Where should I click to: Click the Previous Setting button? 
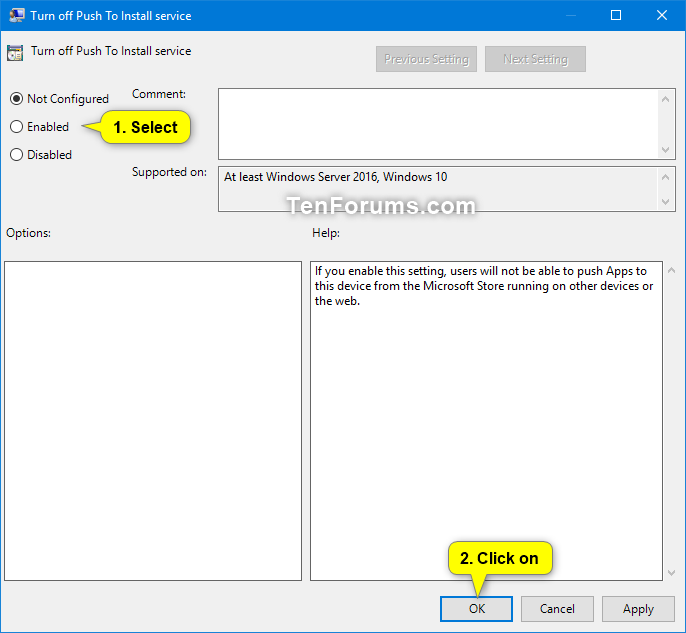pyautogui.click(x=426, y=59)
